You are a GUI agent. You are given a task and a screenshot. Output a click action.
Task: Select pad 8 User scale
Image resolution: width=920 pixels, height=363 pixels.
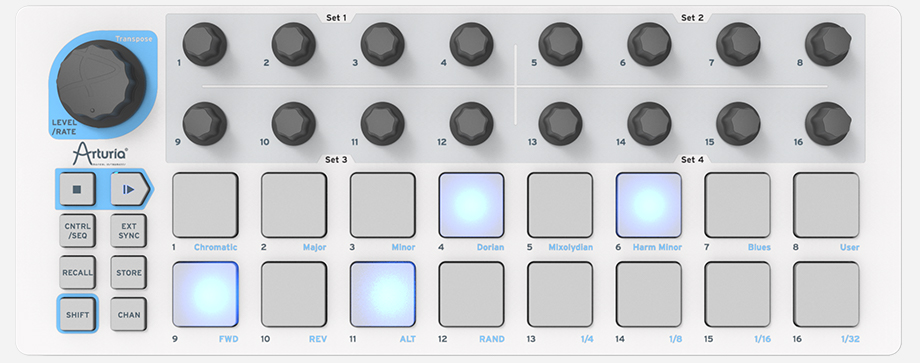coord(826,205)
